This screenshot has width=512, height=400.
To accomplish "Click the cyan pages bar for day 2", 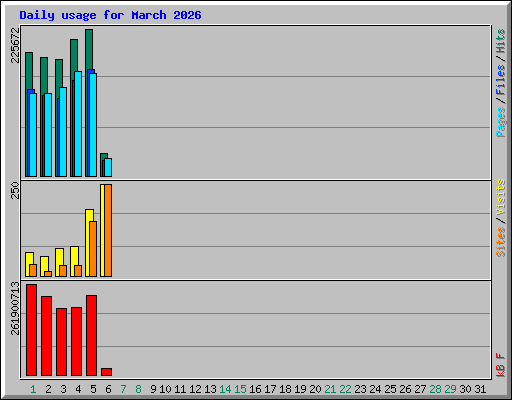I will (x=48, y=135).
